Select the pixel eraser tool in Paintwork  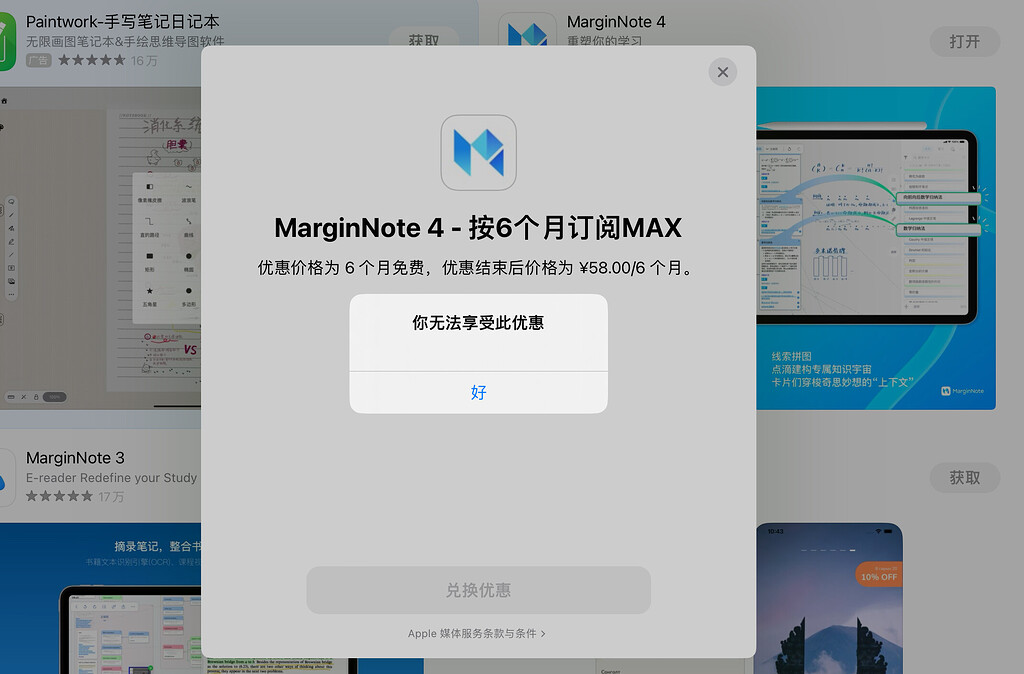[151, 186]
